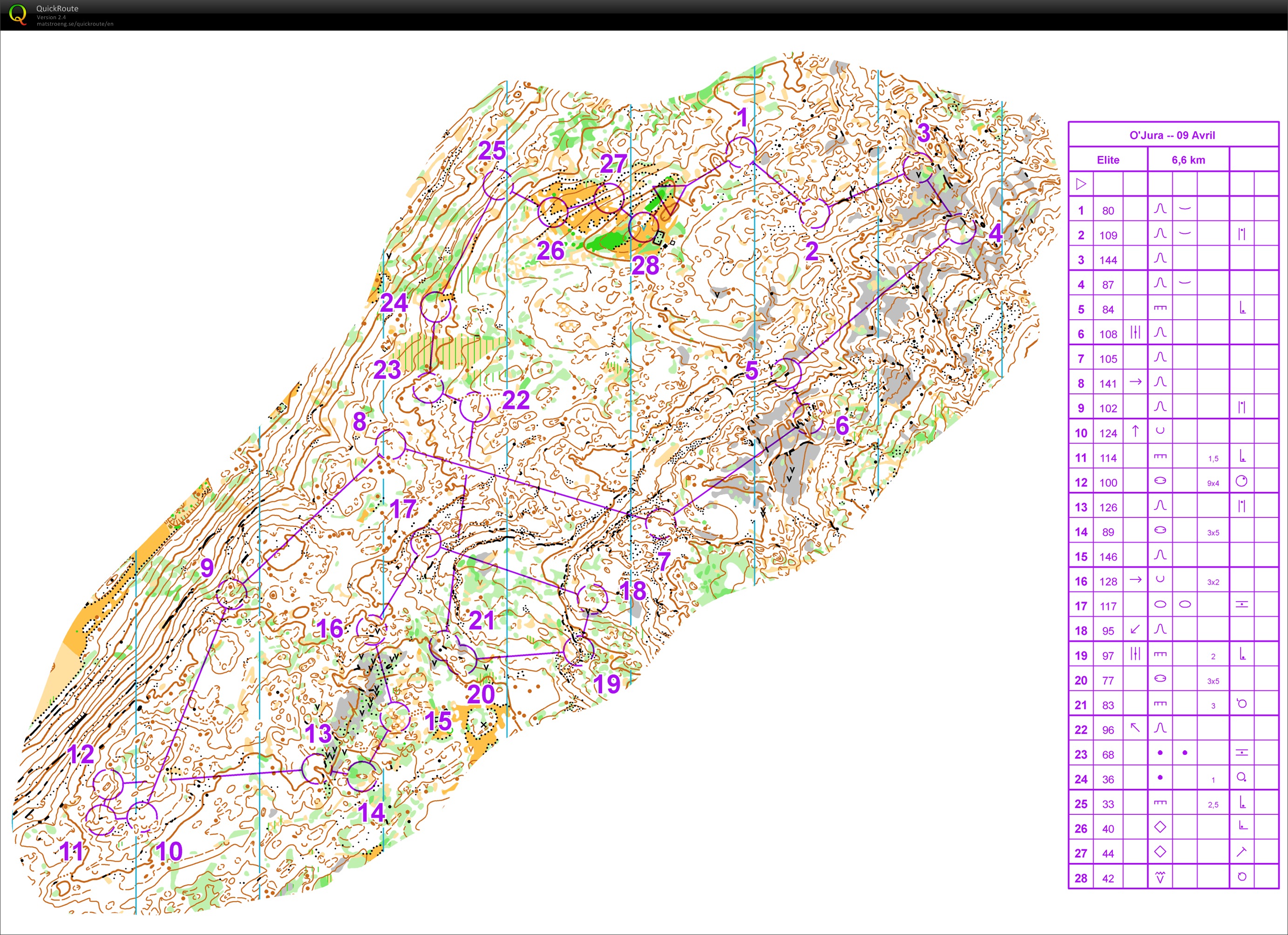Click the right-arrow symbol in row 16
The image size is (1288, 935).
[1135, 579]
